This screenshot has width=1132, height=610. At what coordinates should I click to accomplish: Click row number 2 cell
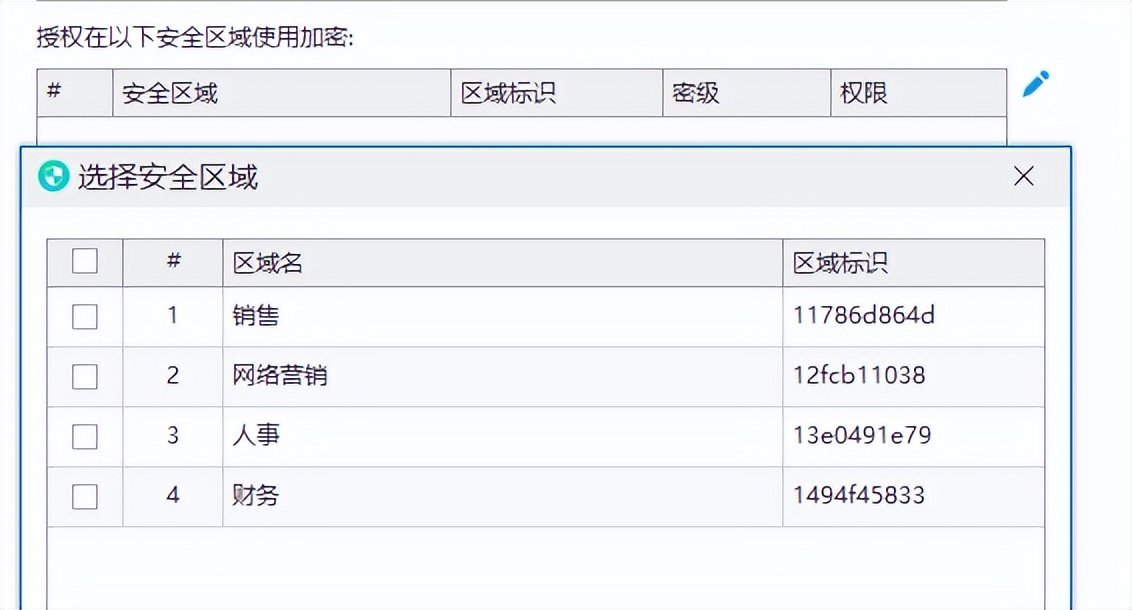[x=173, y=376]
